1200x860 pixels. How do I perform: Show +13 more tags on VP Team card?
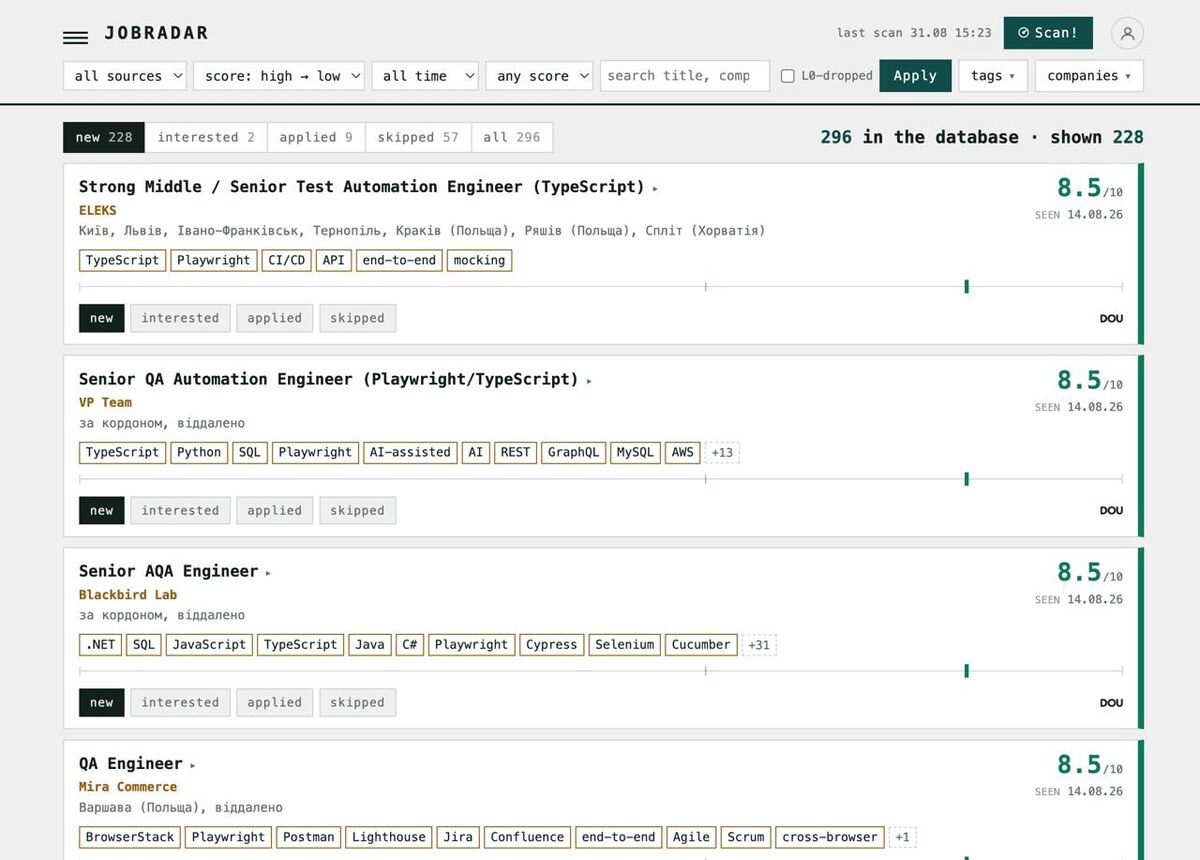pyautogui.click(x=722, y=452)
